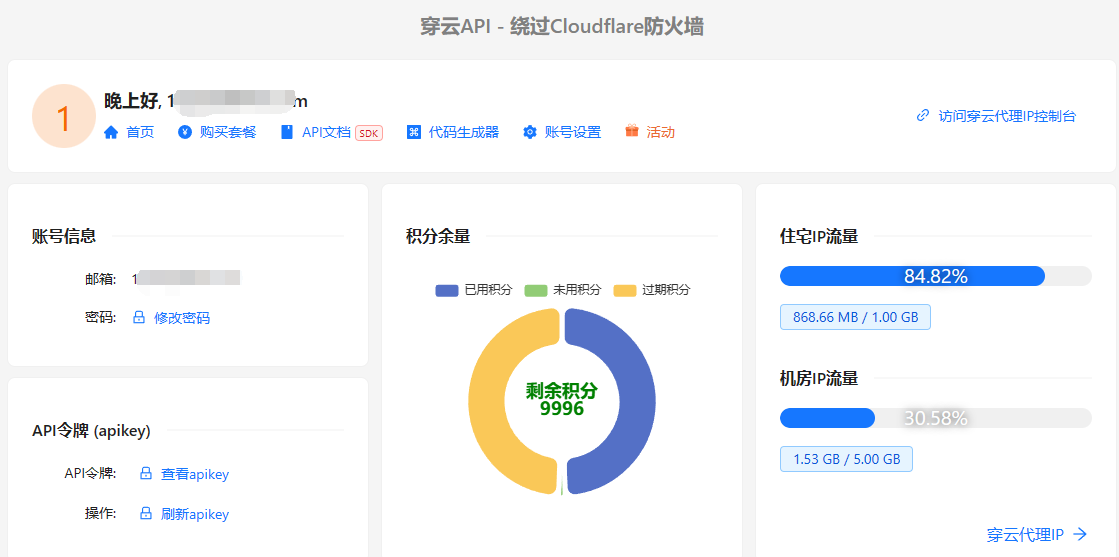Click the 住宅IP流量 heading
1119x557 pixels.
[819, 236]
